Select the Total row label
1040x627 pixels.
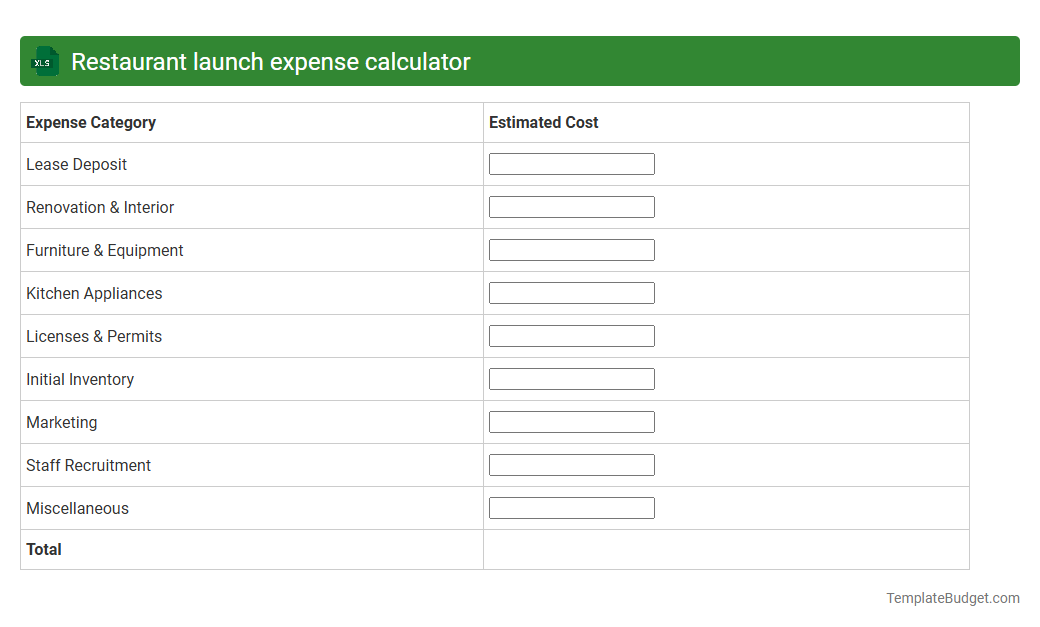click(x=43, y=549)
